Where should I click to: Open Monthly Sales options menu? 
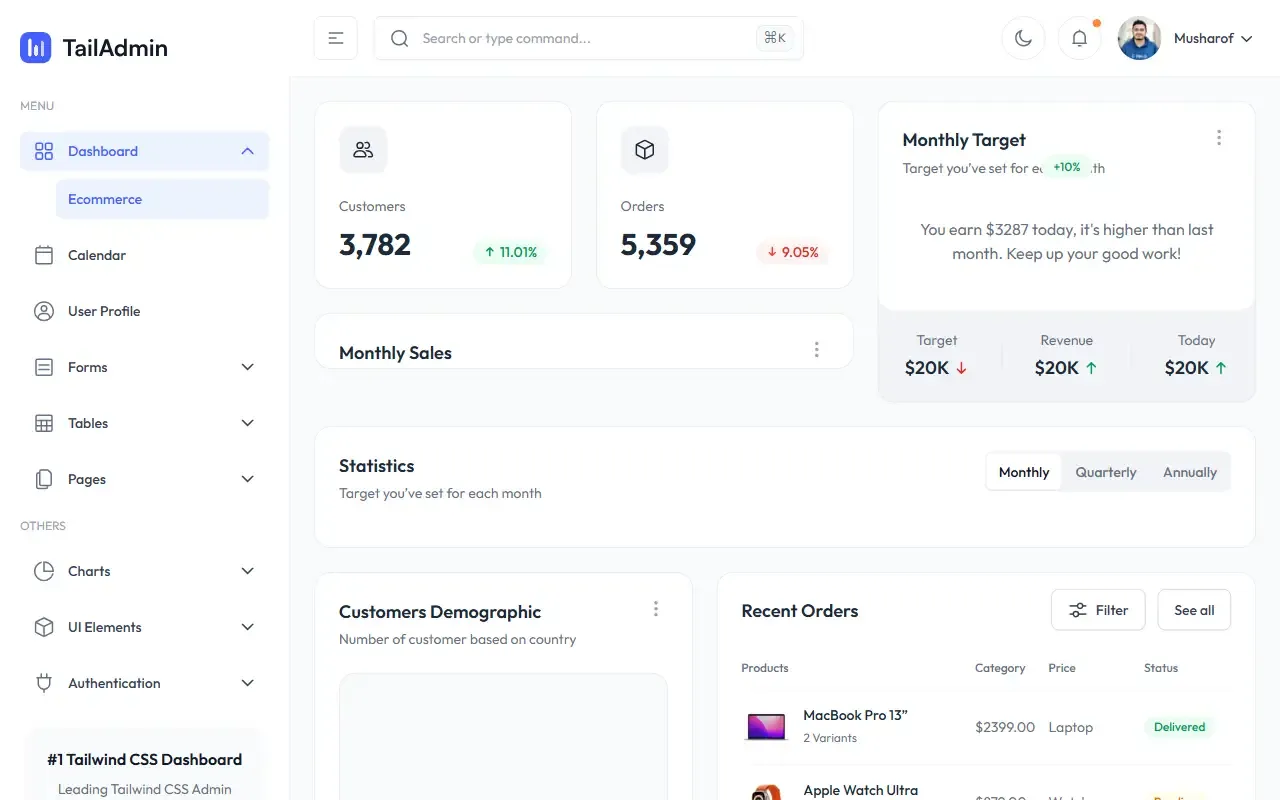(x=817, y=349)
